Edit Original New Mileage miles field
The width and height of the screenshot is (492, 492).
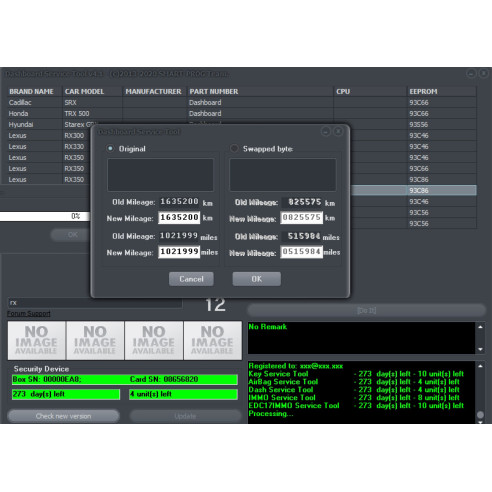[179, 252]
